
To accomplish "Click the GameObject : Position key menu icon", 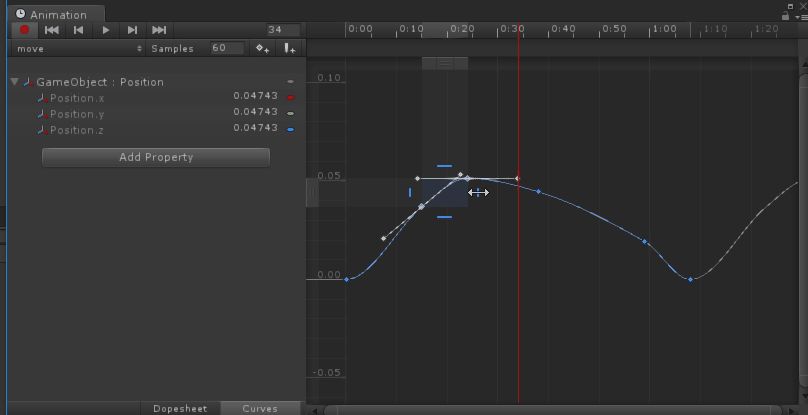I will 291,81.
